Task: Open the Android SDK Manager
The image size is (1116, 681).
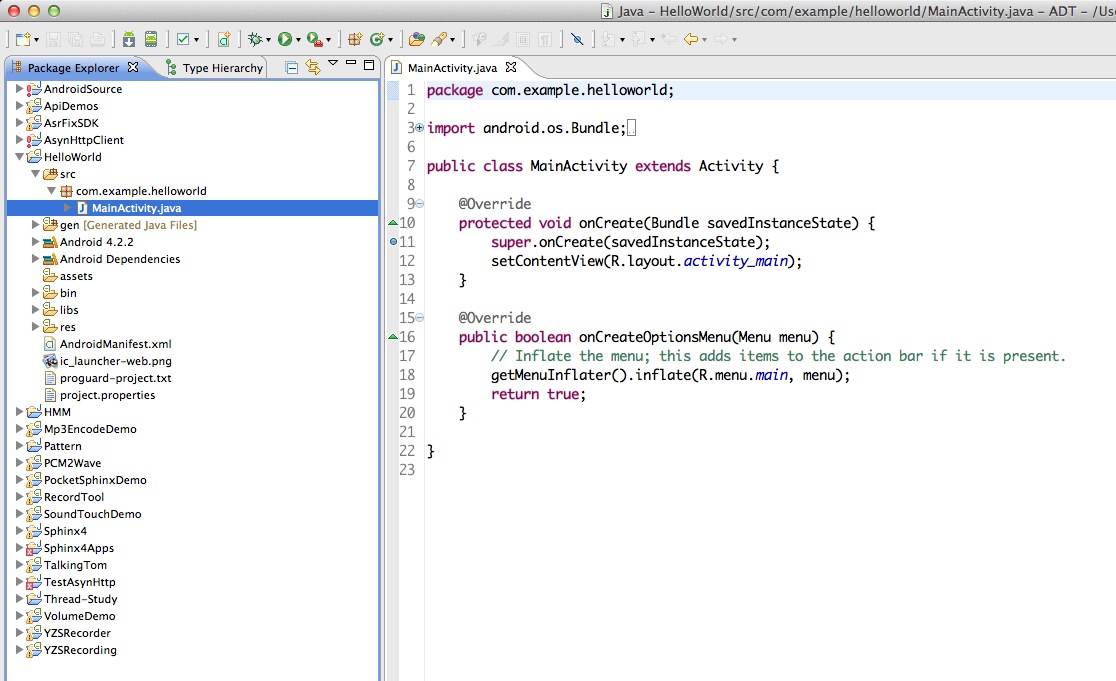Action: [x=129, y=39]
